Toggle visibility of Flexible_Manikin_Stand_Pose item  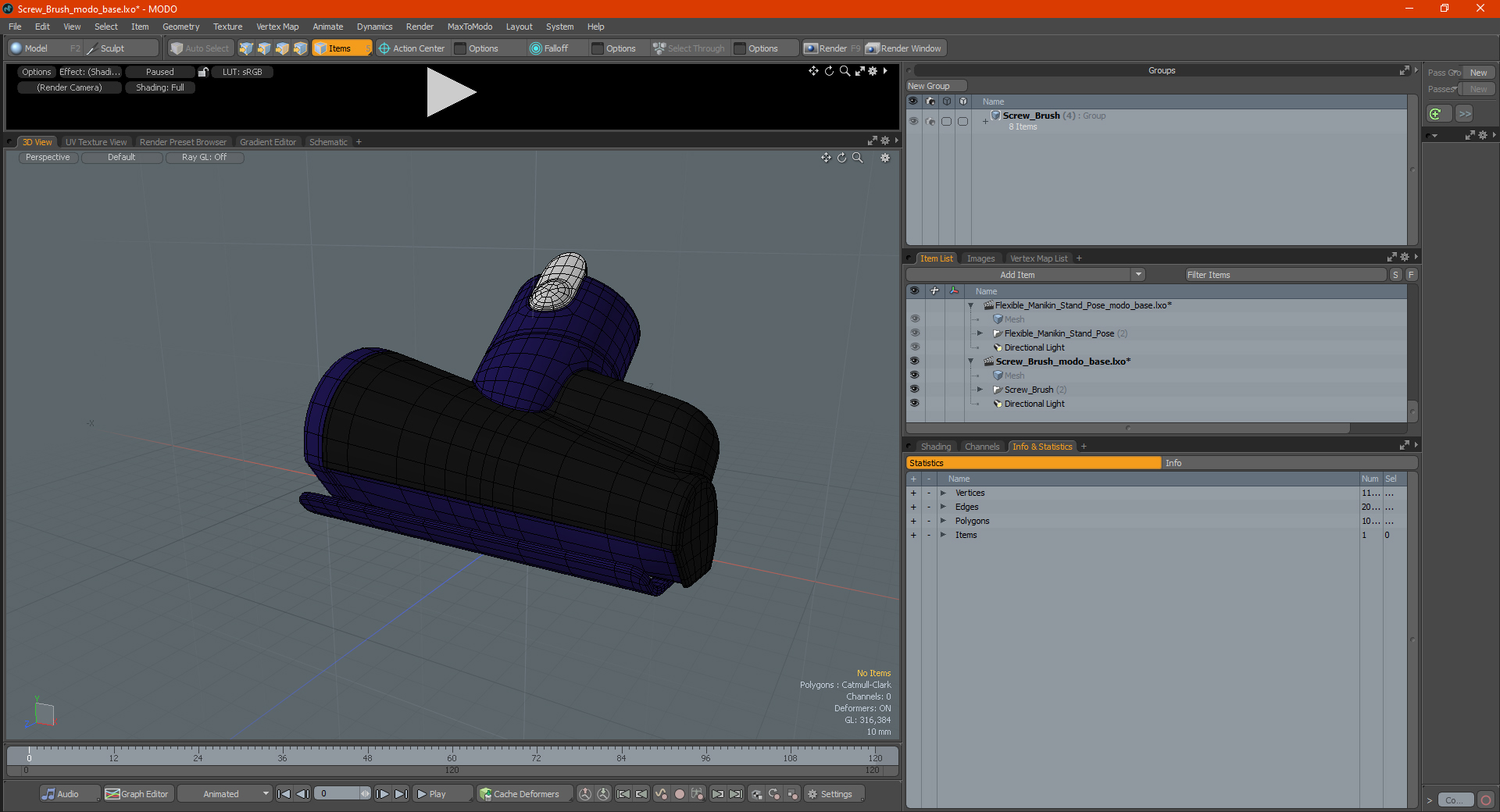click(x=914, y=333)
